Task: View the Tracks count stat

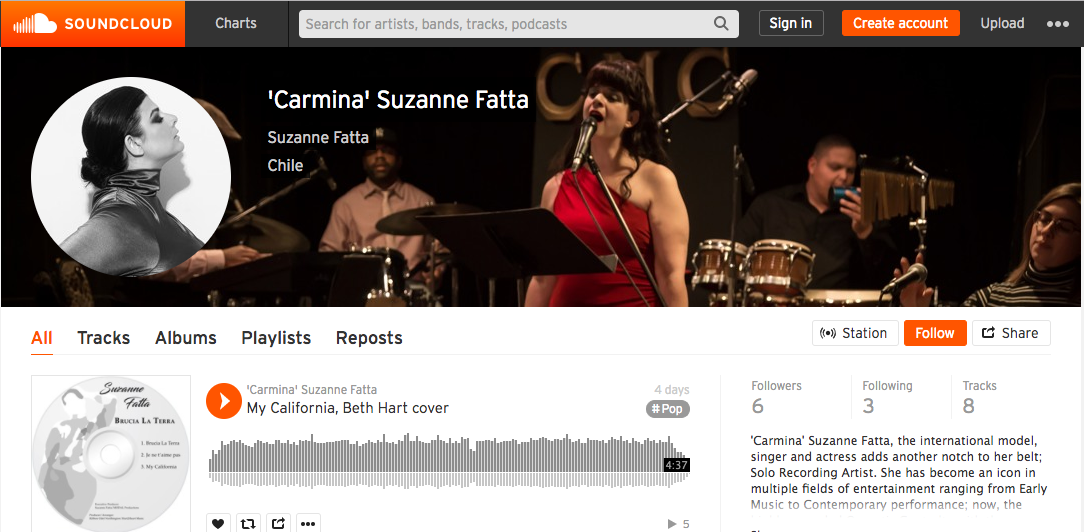Action: coord(979,397)
